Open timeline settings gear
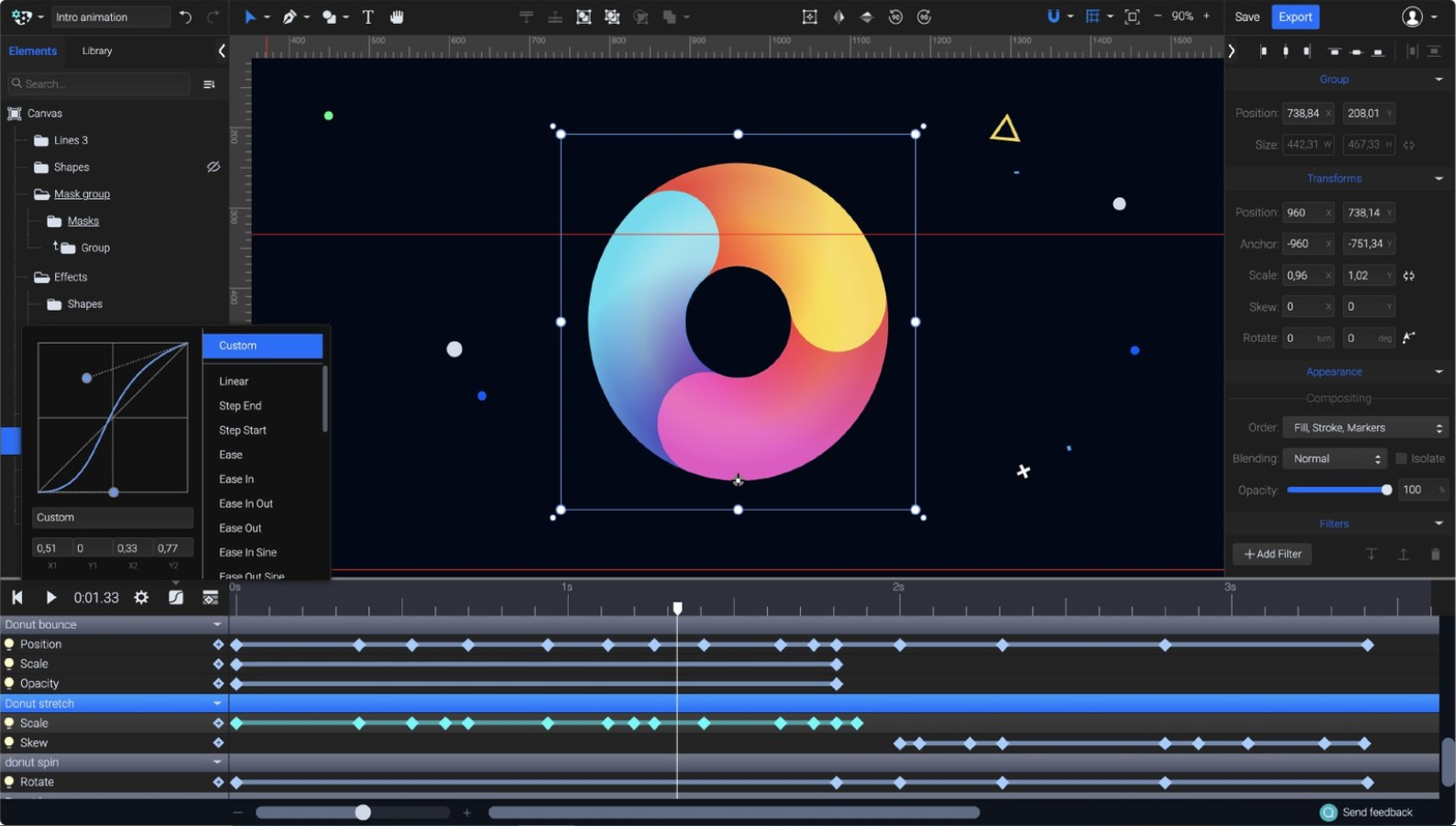This screenshot has width=1456, height=826. click(x=141, y=598)
